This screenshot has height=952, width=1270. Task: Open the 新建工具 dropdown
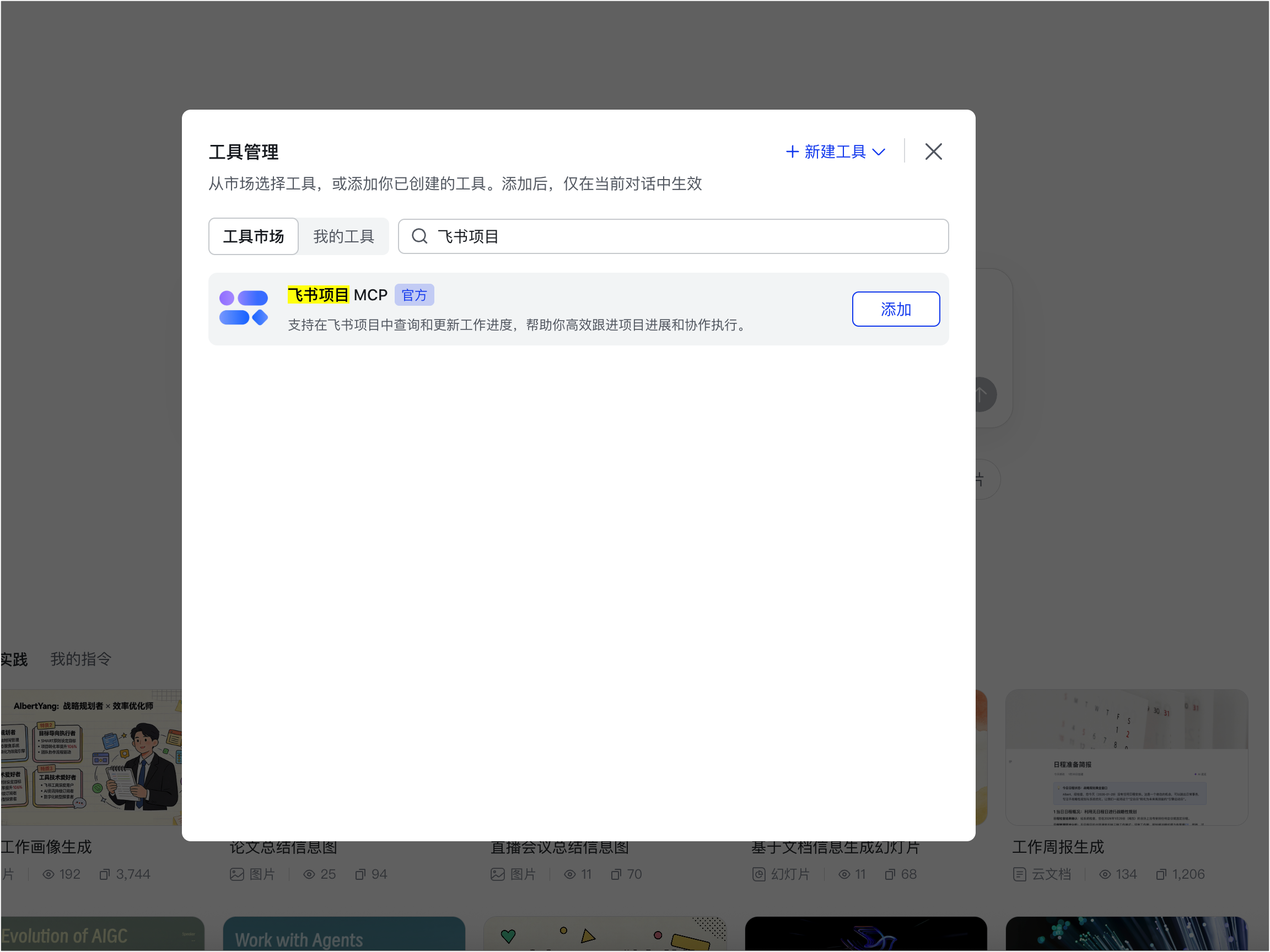836,152
